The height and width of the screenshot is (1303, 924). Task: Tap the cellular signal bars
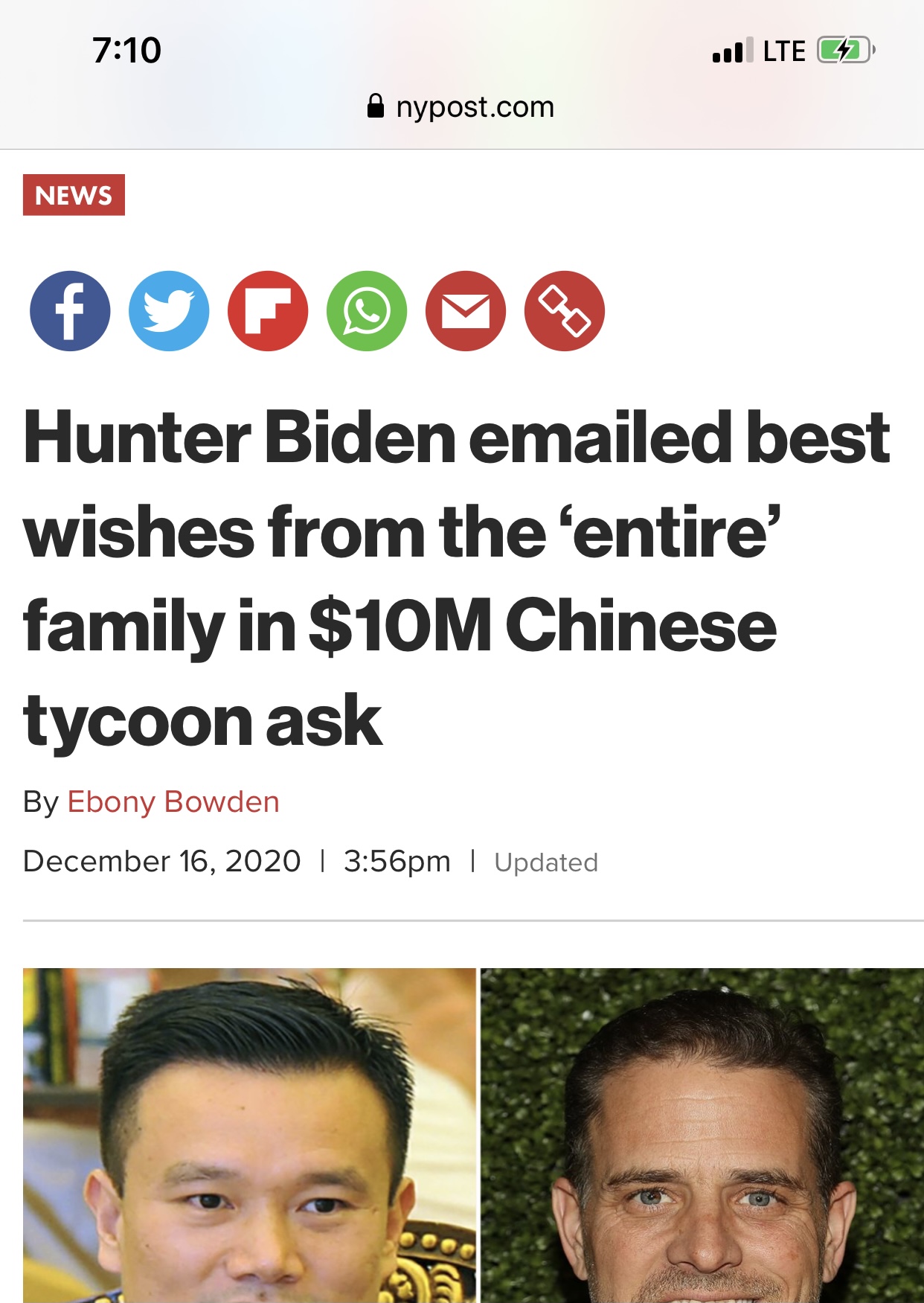tap(732, 51)
